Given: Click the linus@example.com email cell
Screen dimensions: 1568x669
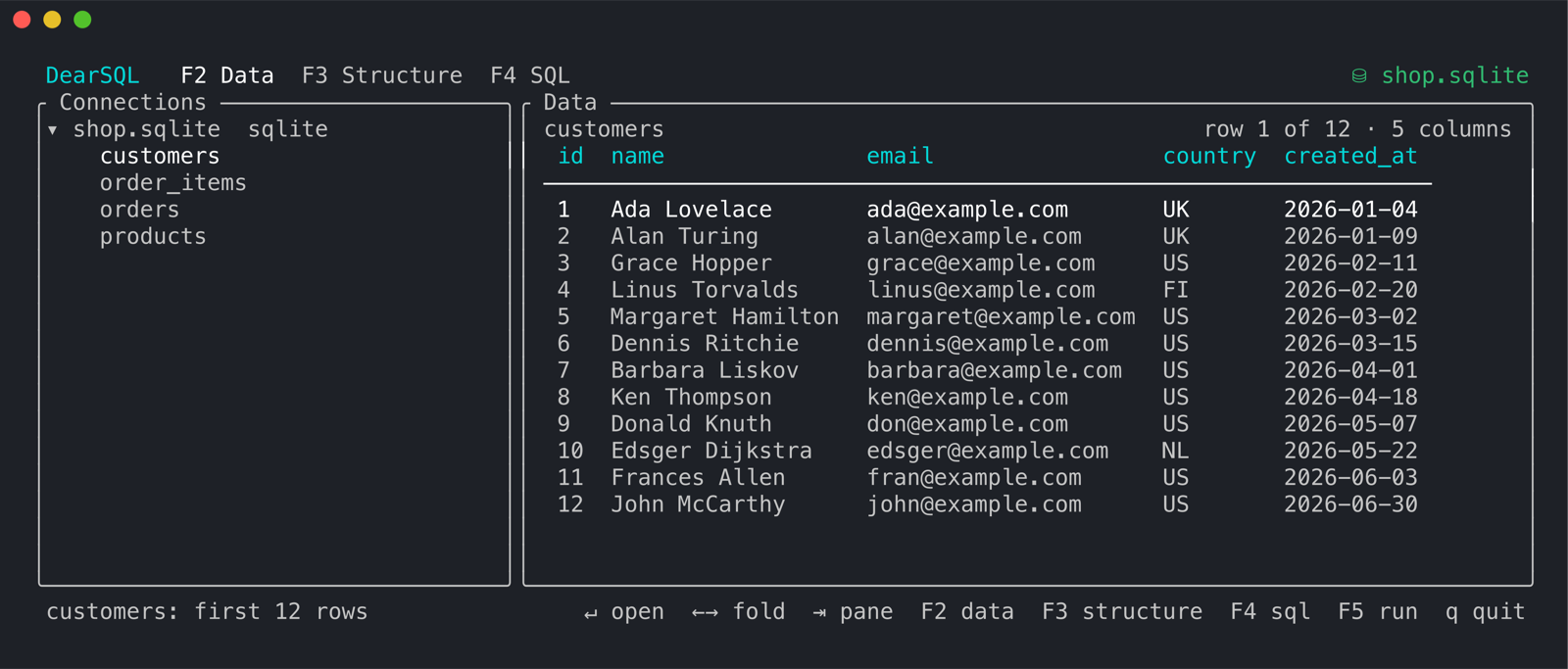Looking at the screenshot, I should (x=981, y=290).
